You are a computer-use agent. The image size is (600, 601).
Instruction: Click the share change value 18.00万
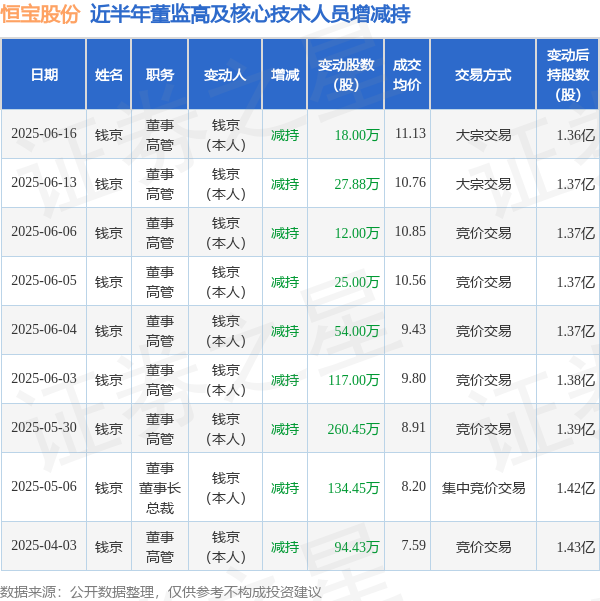[357, 135]
